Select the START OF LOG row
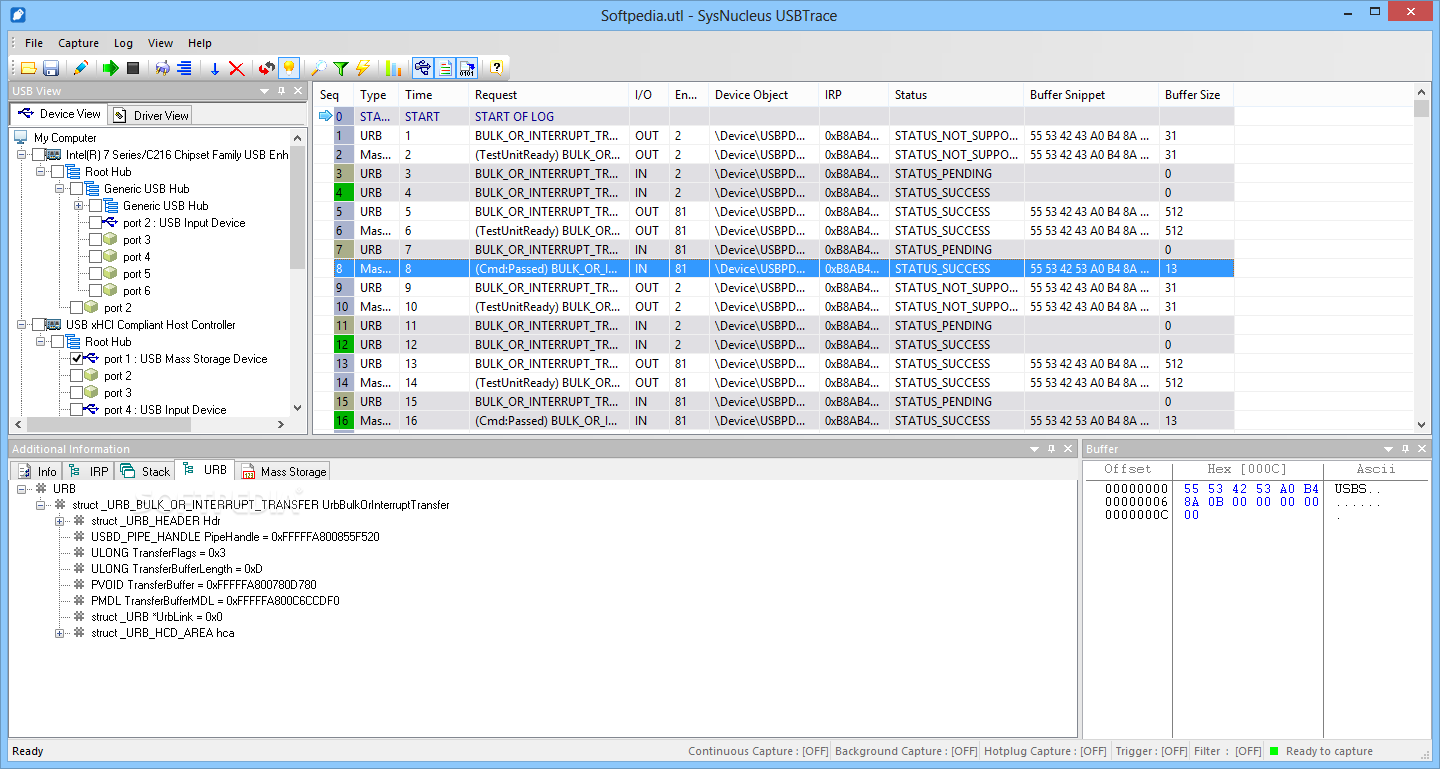Screen dimensions: 1440x769 coord(774,117)
